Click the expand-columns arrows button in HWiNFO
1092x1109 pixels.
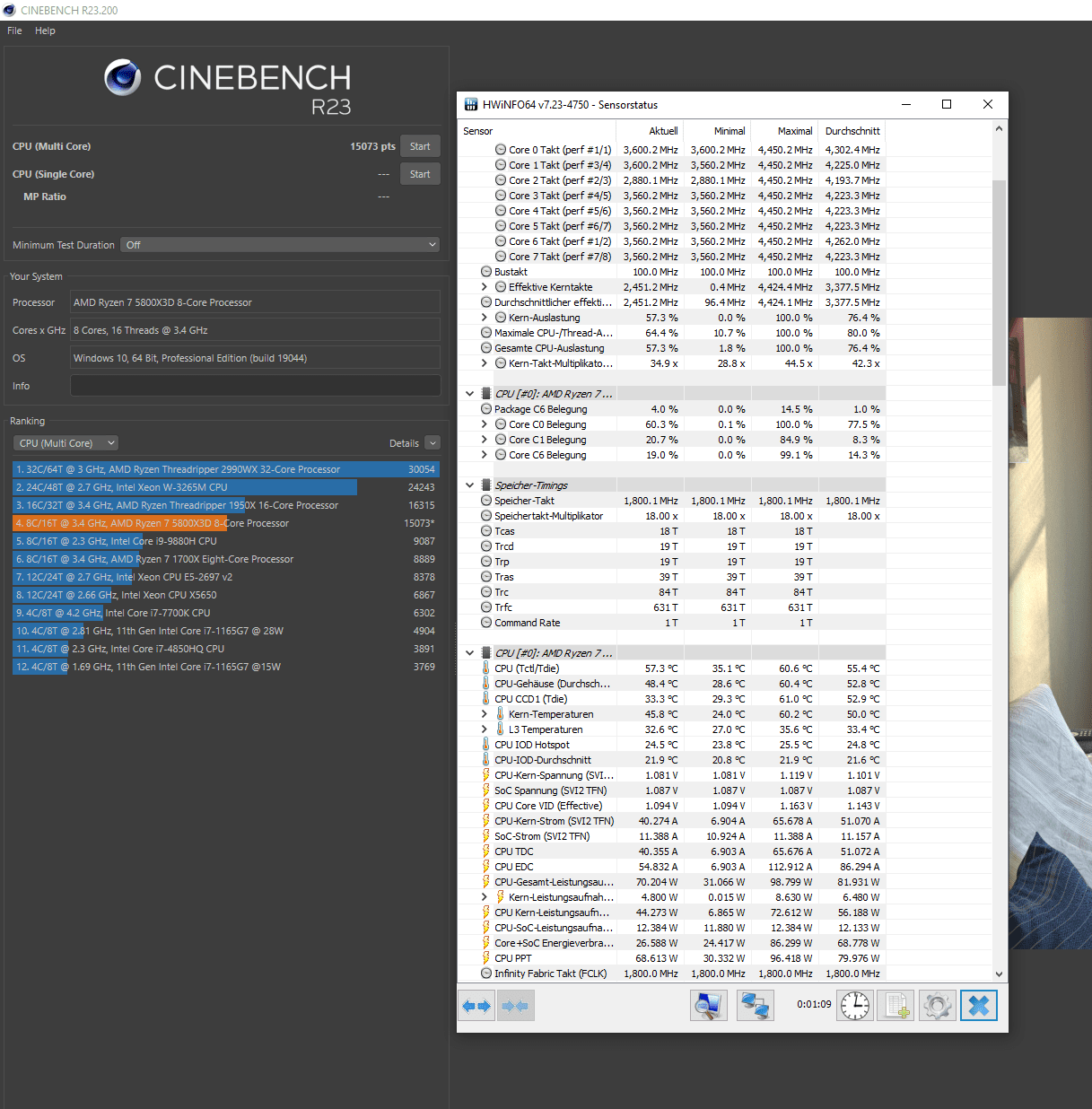pyautogui.click(x=477, y=1006)
